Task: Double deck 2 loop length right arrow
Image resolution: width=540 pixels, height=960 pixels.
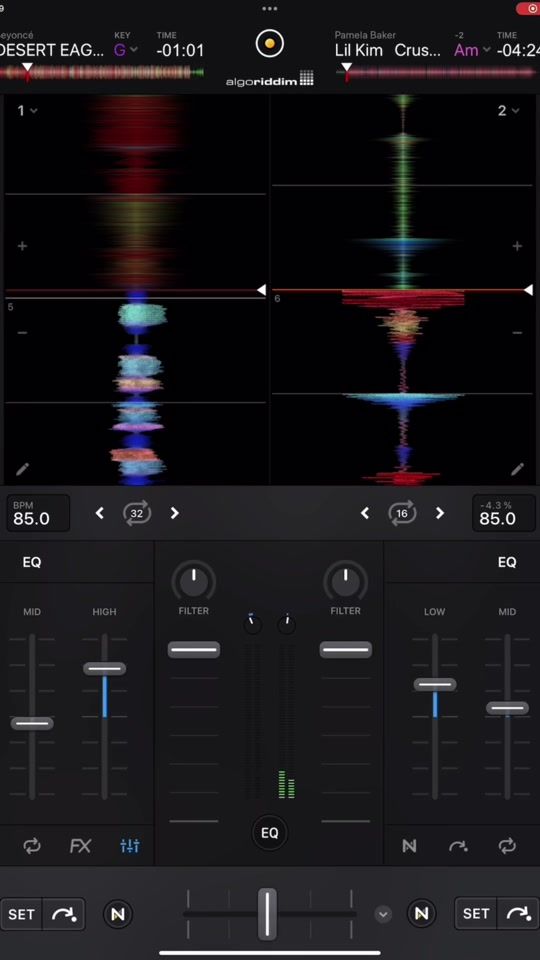Action: 440,513
